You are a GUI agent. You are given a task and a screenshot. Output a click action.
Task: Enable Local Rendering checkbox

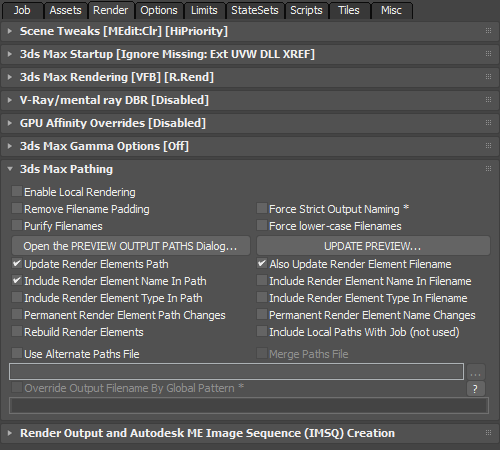click(x=17, y=192)
